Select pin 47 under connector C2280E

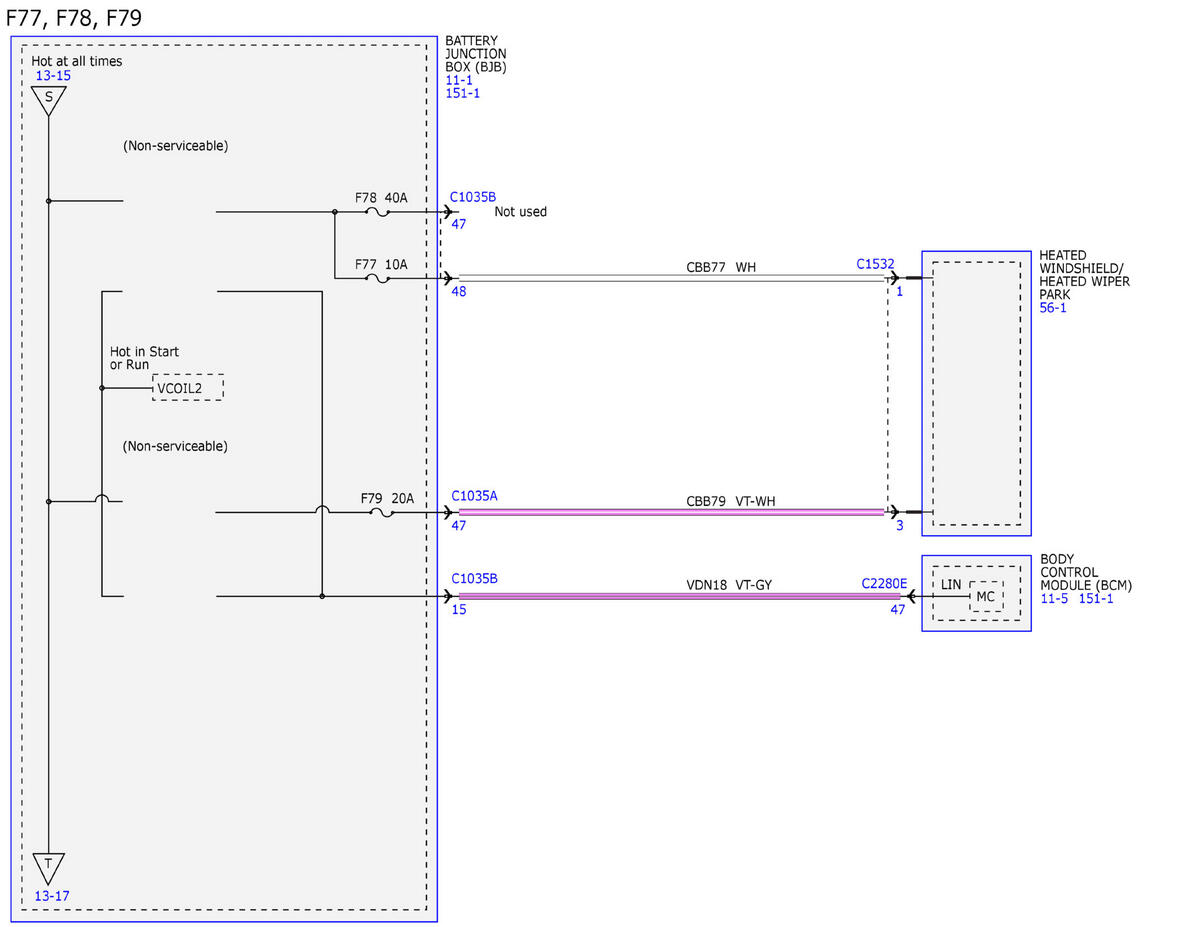click(898, 609)
